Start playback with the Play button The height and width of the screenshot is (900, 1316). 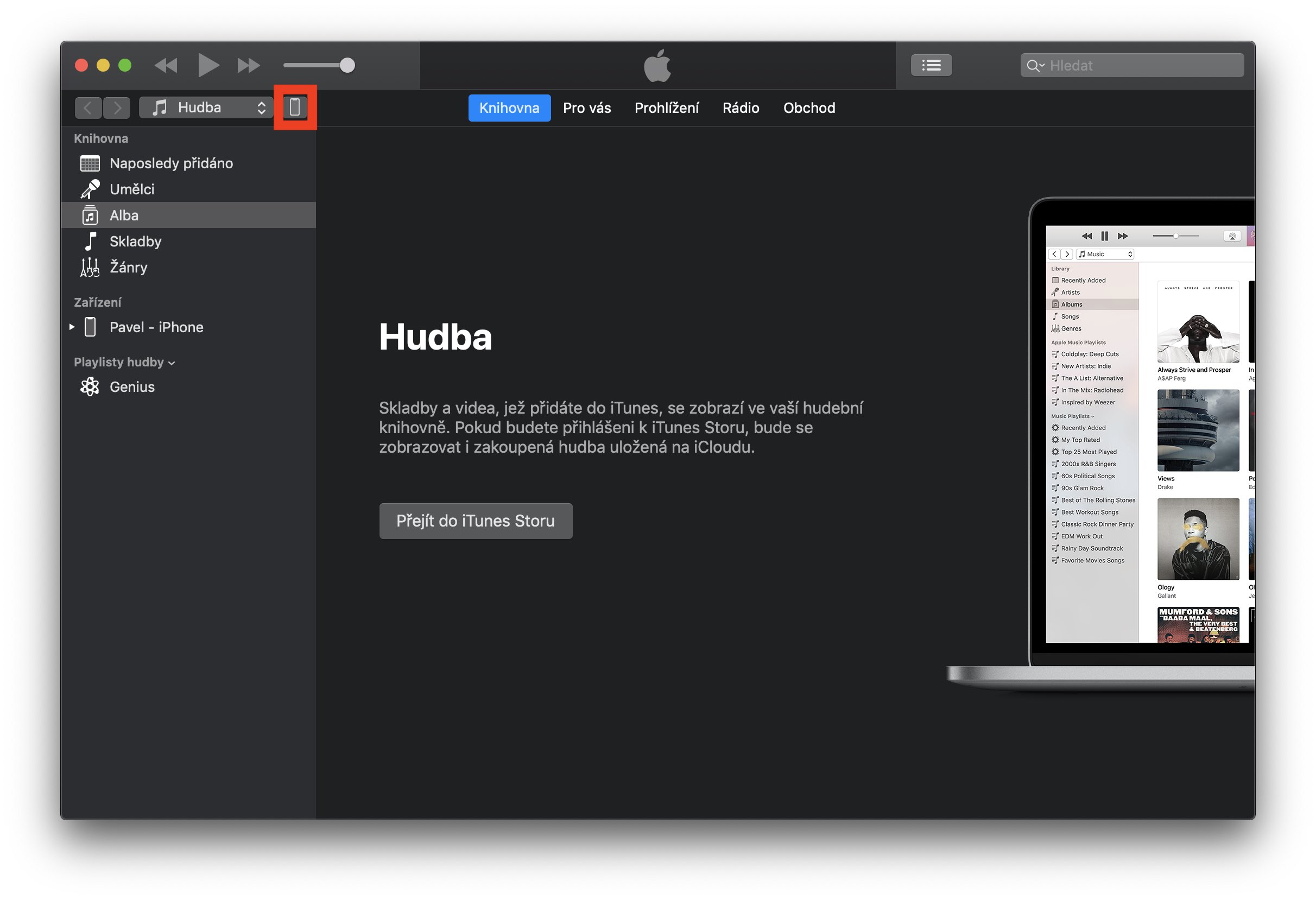pos(208,65)
